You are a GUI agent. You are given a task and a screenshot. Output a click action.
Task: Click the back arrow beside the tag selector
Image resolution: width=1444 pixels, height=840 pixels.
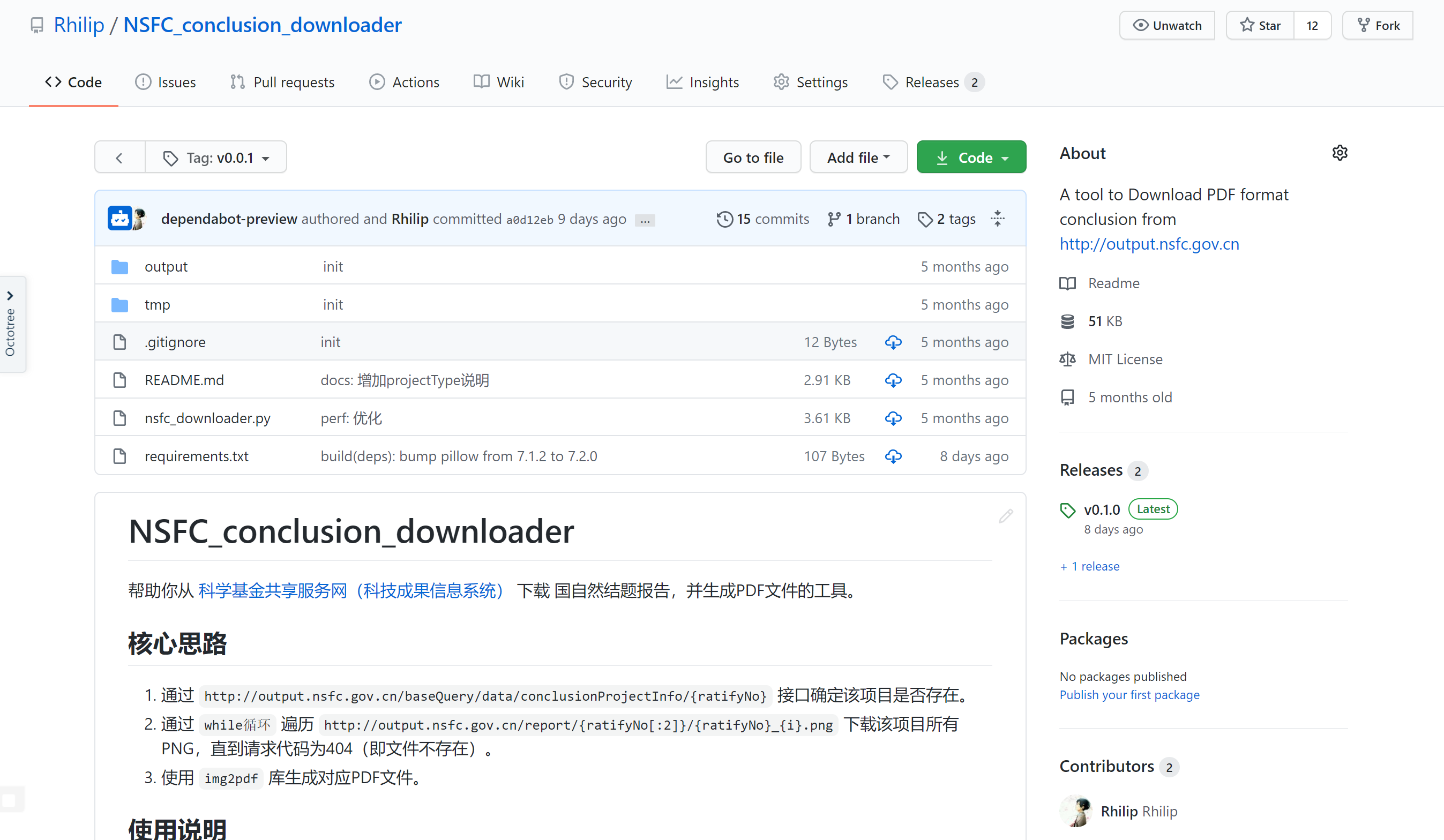point(120,157)
